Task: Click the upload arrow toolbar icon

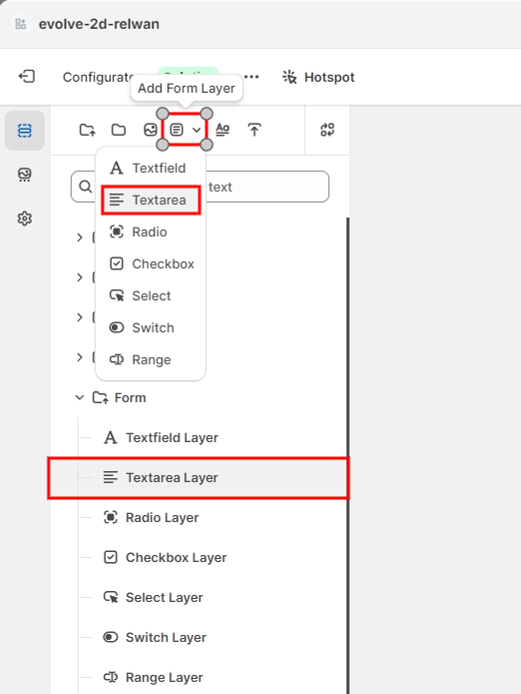Action: pyautogui.click(x=254, y=130)
